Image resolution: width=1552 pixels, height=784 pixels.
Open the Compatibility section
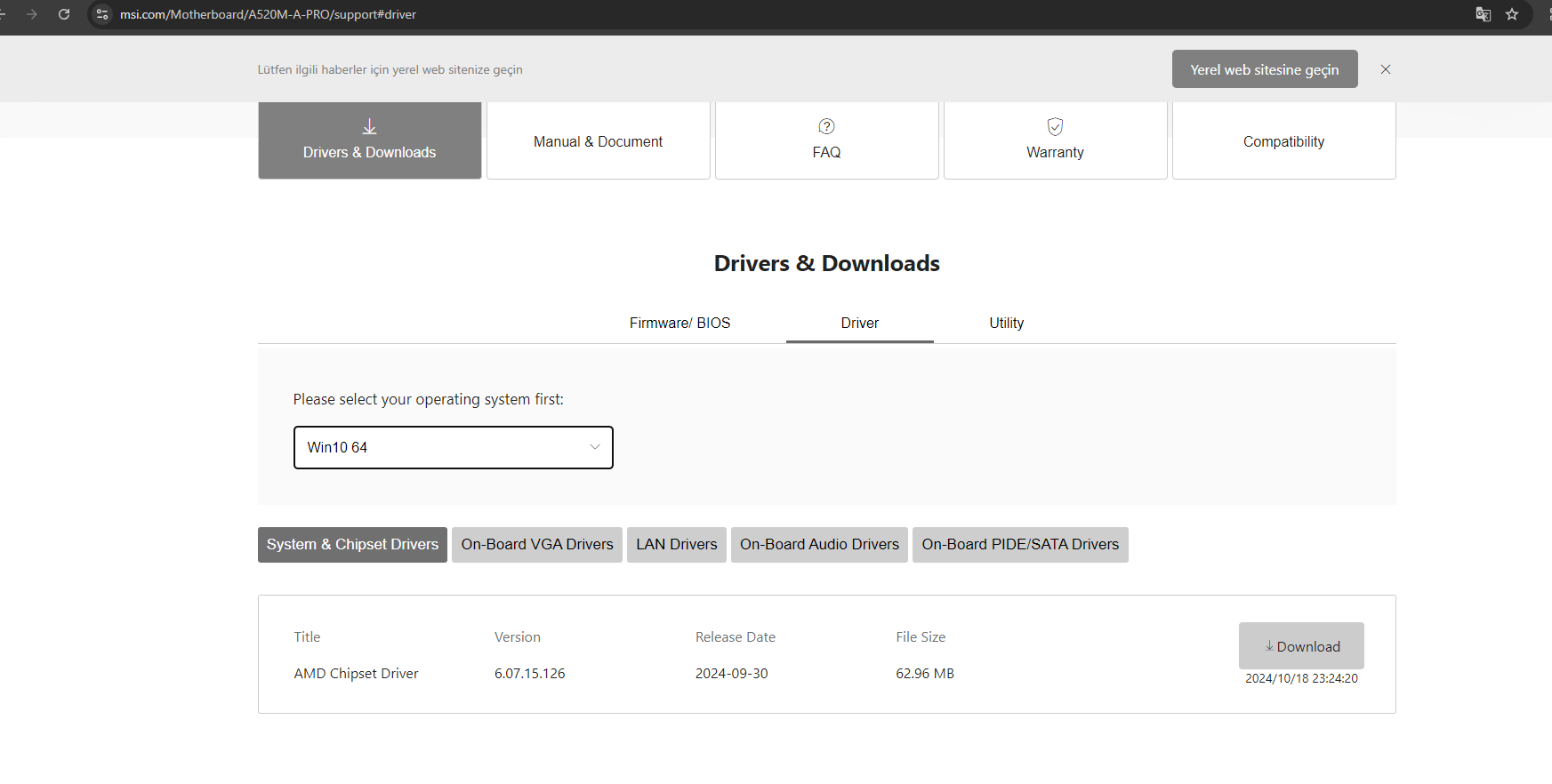(1284, 140)
